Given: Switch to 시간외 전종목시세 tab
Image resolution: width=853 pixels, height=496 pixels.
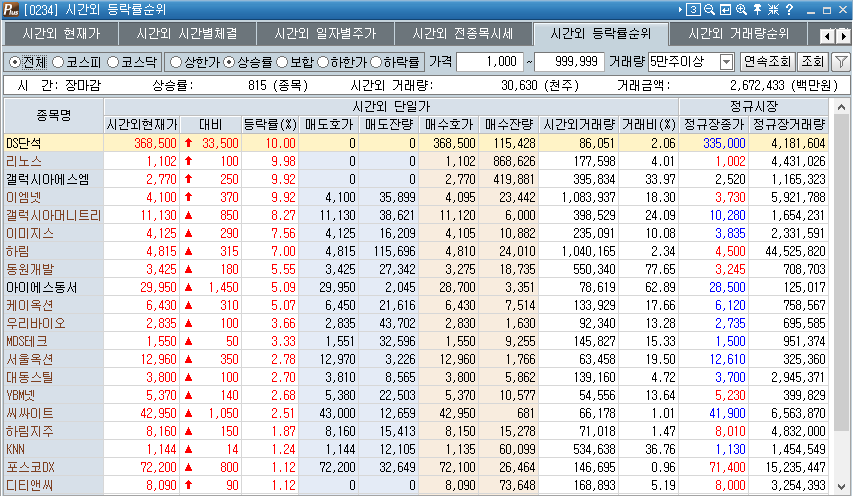Looking at the screenshot, I should coord(463,34).
